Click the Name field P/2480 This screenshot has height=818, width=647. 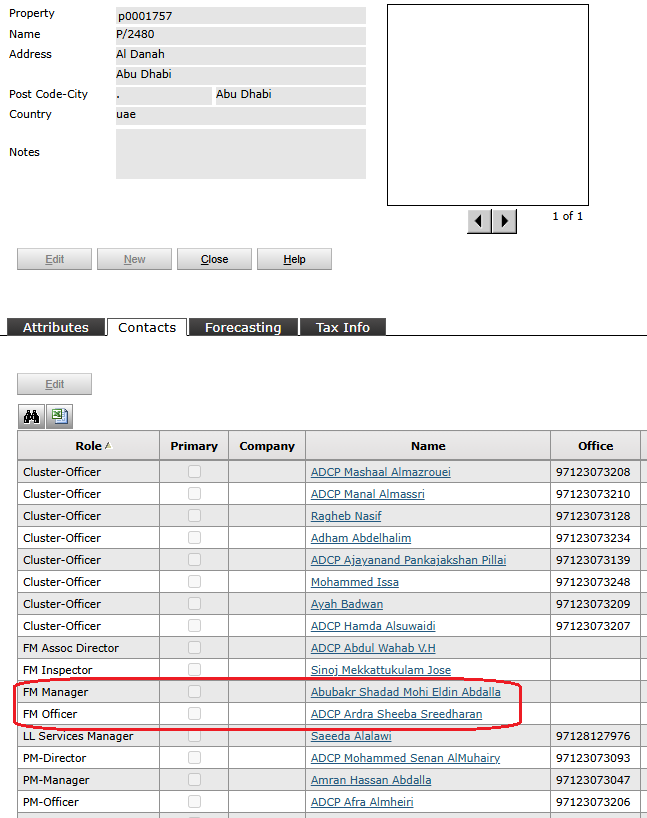[241, 35]
